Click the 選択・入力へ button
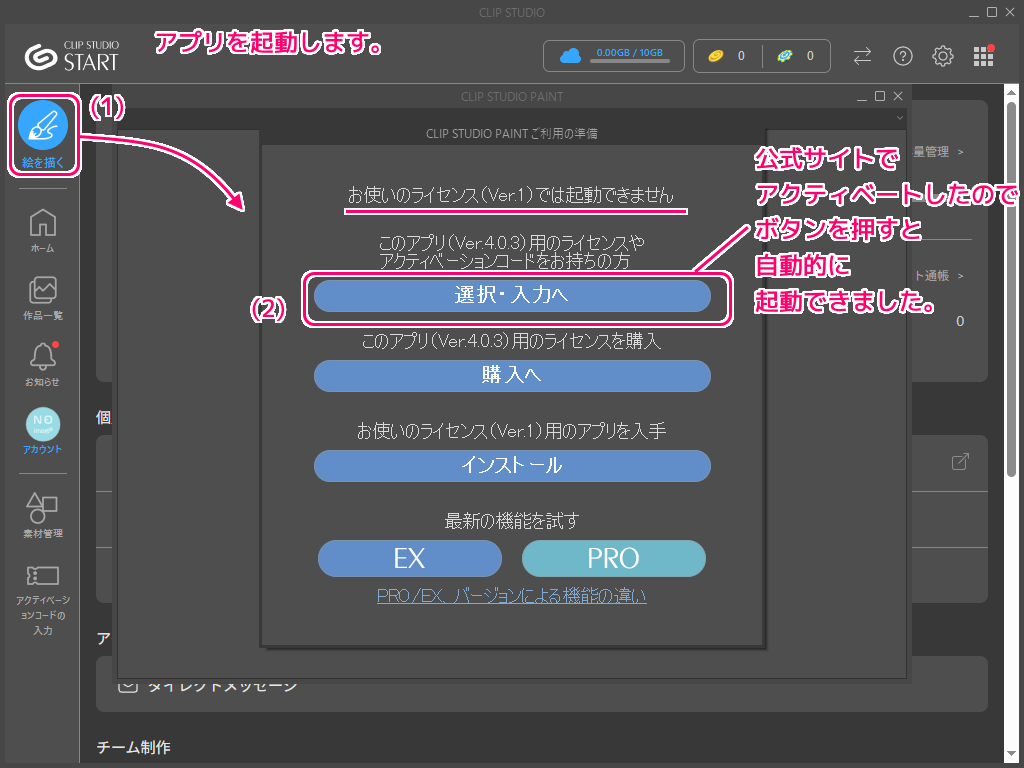 pos(512,296)
